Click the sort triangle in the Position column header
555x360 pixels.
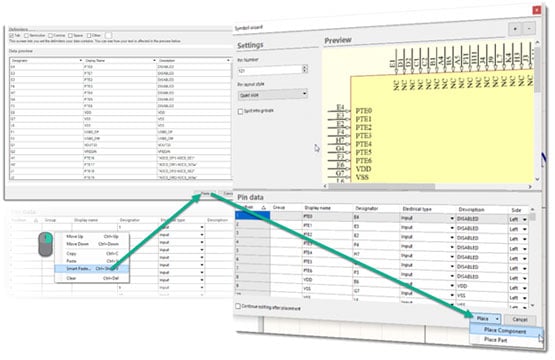click(x=263, y=208)
